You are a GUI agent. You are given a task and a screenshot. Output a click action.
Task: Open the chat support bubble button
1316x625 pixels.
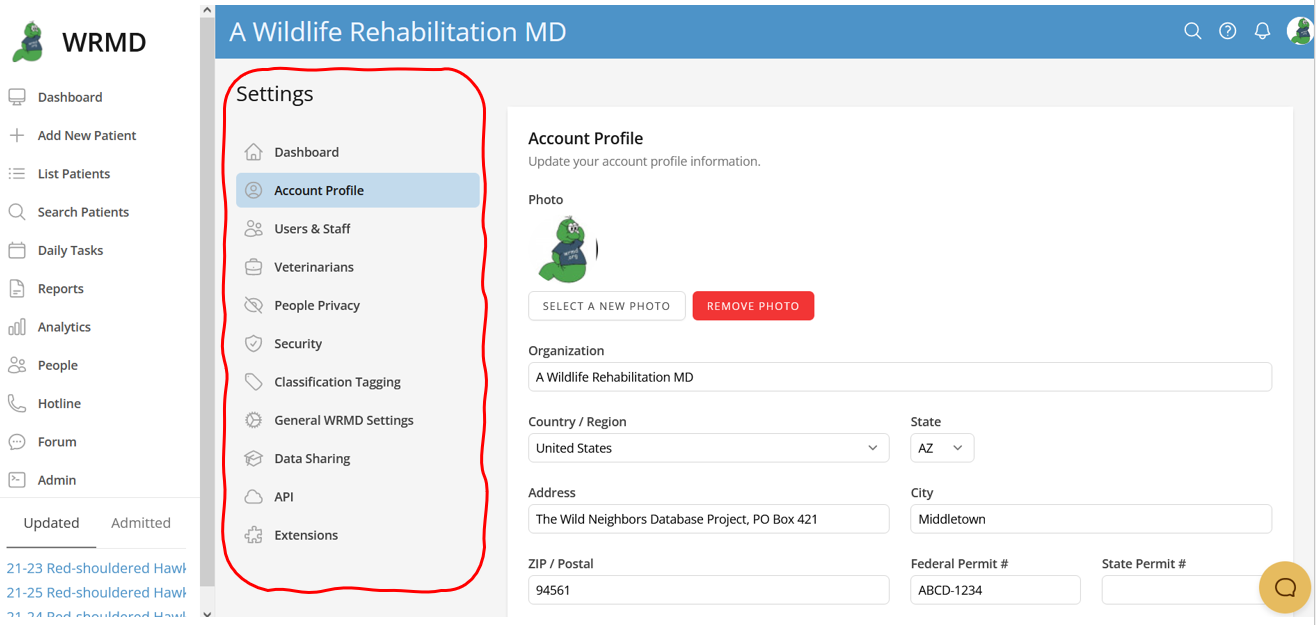[x=1286, y=587]
